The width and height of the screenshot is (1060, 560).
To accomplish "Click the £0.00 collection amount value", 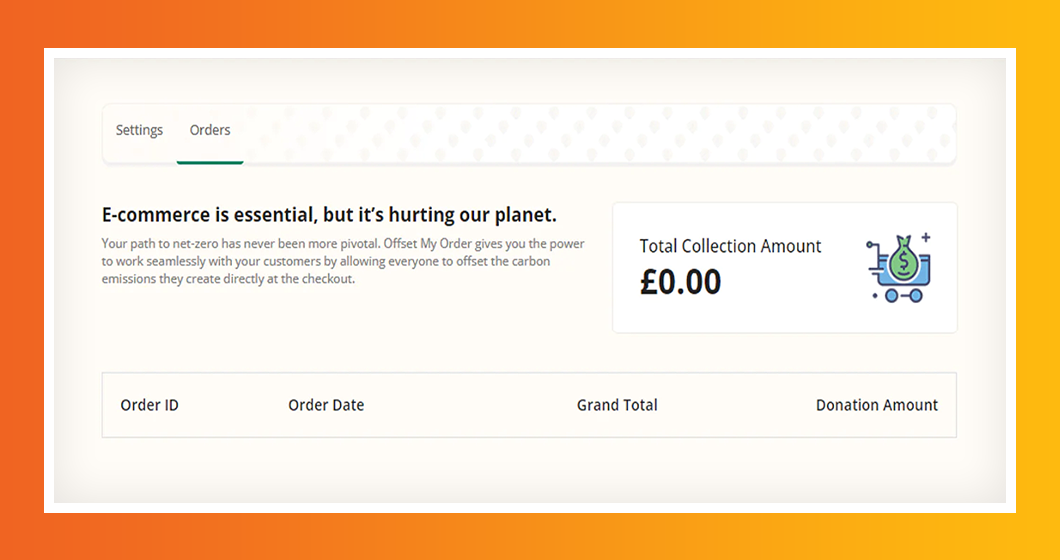I will pyautogui.click(x=680, y=282).
